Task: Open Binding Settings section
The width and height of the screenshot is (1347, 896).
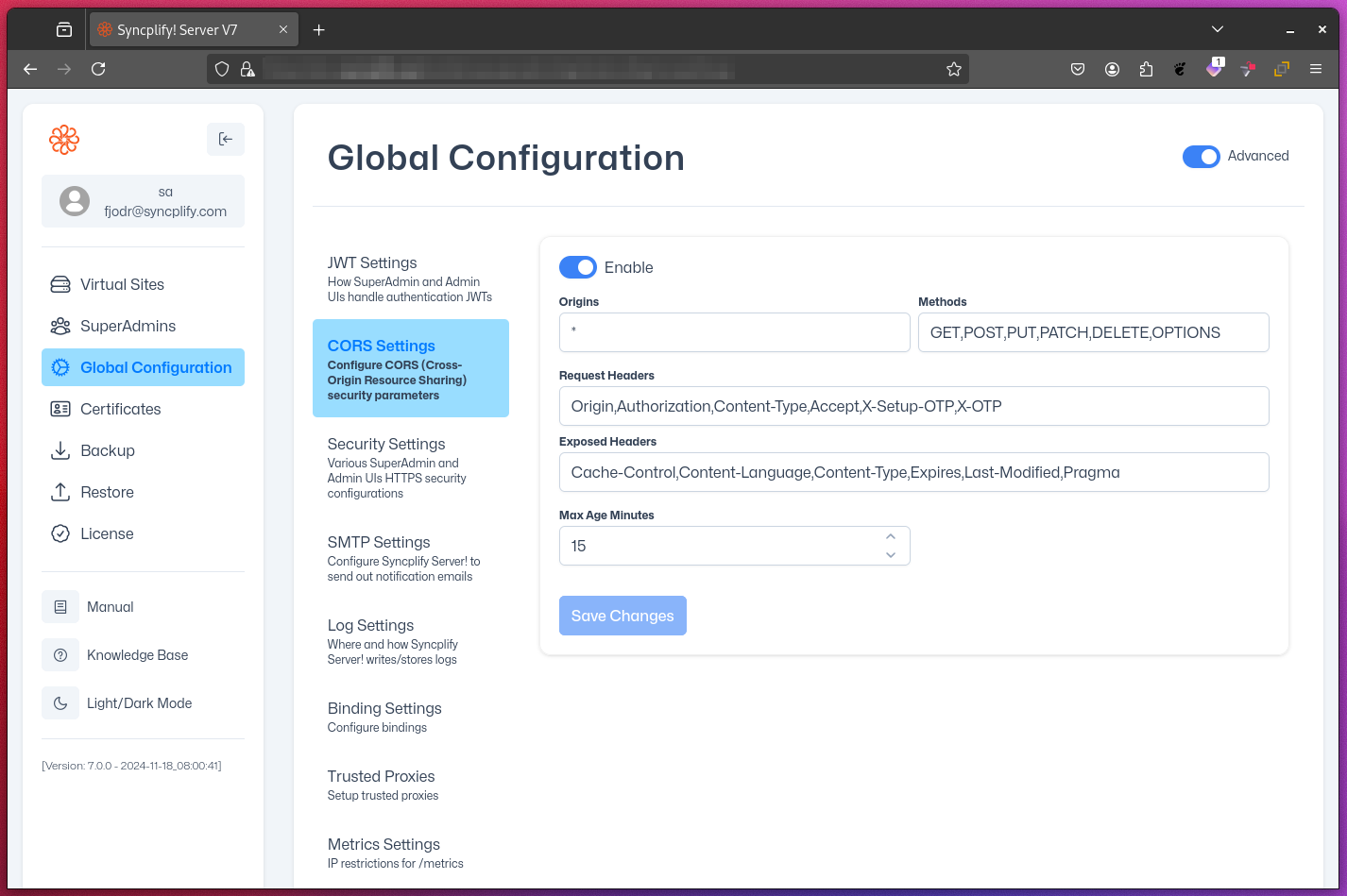Action: [x=411, y=716]
